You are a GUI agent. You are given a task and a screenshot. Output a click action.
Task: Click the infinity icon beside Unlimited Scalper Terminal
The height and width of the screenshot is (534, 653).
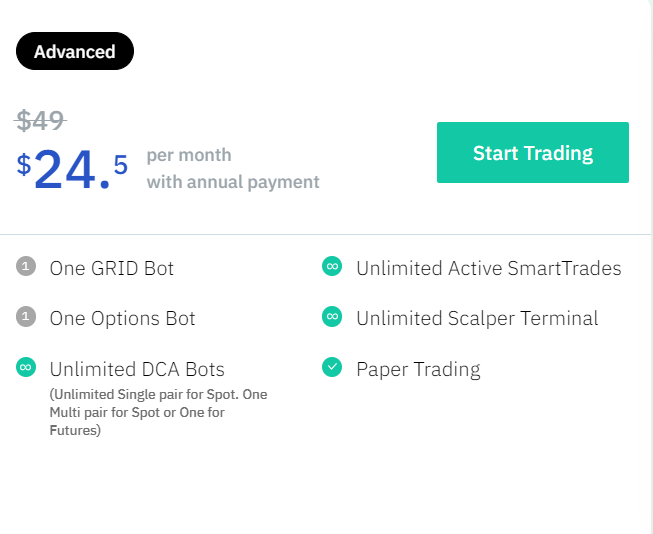332,317
